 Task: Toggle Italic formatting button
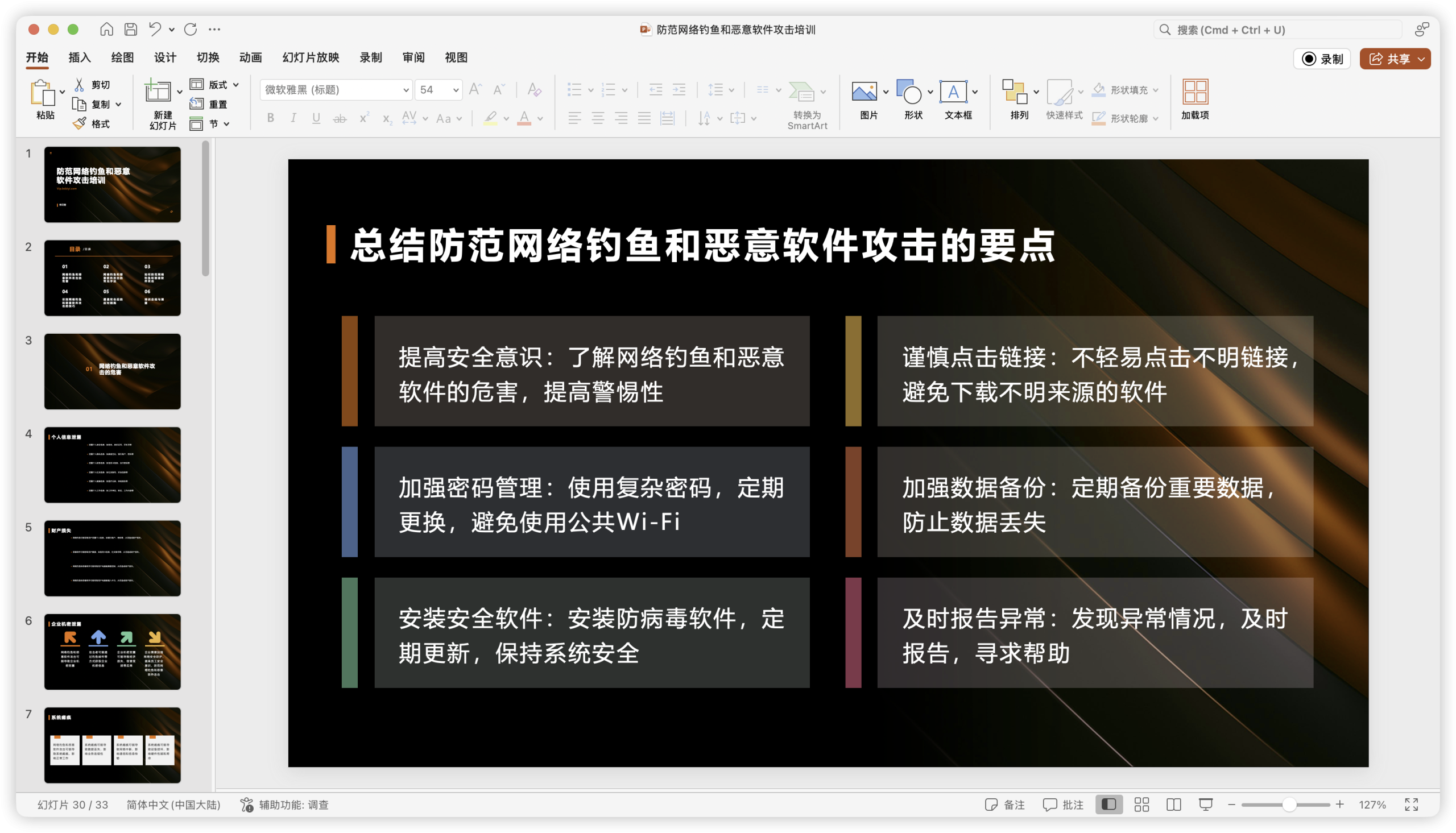tap(293, 118)
